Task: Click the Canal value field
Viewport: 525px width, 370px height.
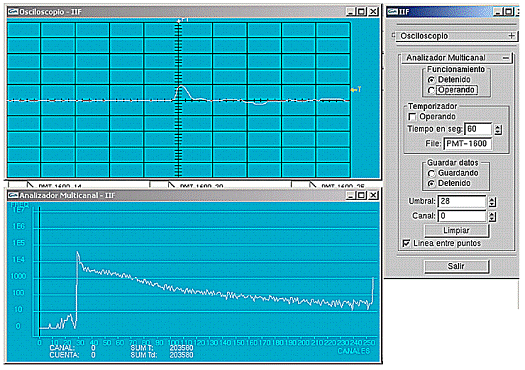Action: click(462, 216)
